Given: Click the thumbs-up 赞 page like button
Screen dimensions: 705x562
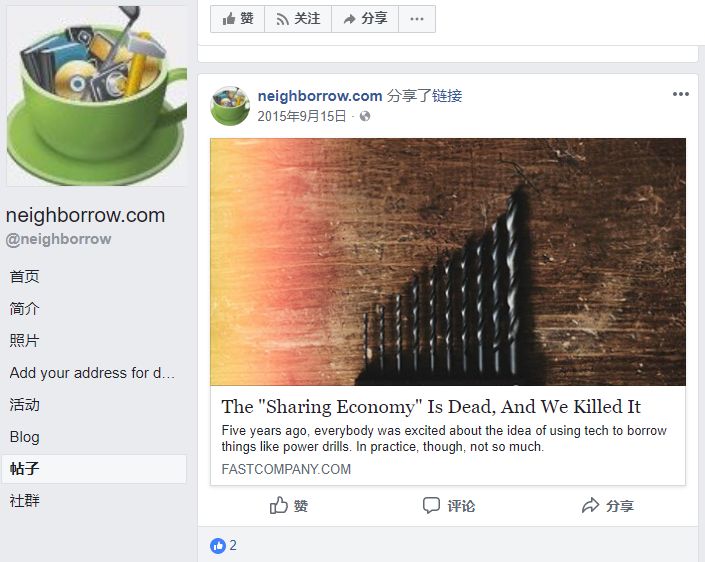Looking at the screenshot, I should (x=237, y=19).
